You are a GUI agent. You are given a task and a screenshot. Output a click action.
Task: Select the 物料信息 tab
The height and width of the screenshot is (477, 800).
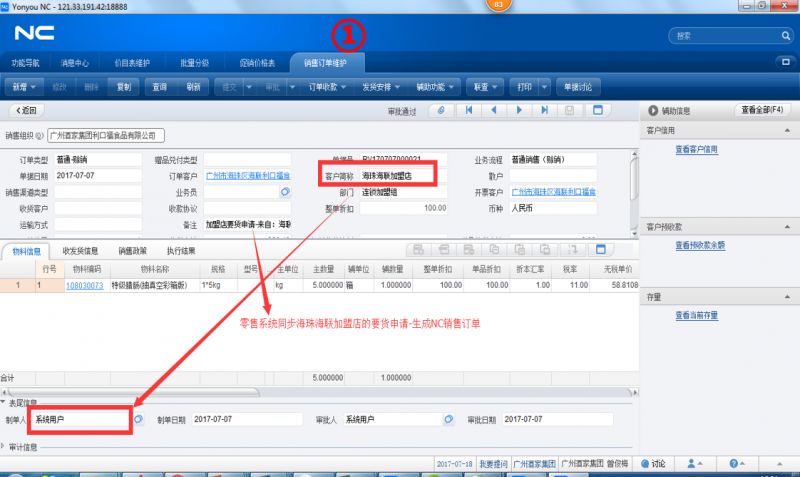point(27,251)
